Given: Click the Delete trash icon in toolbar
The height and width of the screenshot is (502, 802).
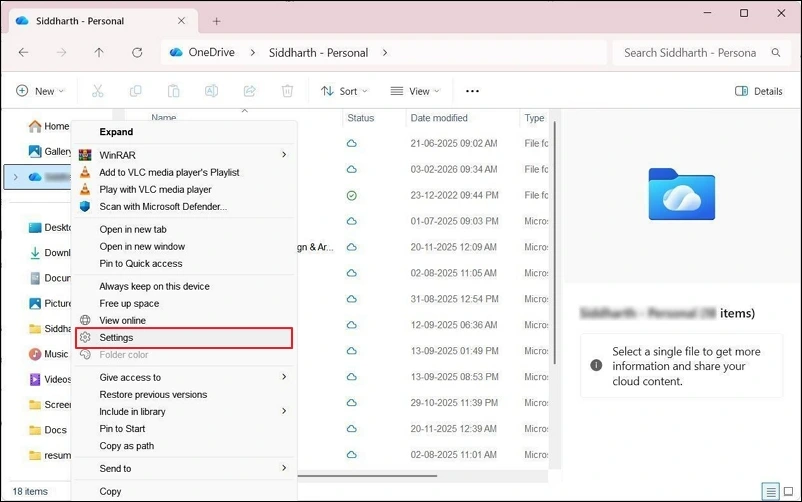Looking at the screenshot, I should pyautogui.click(x=287, y=91).
